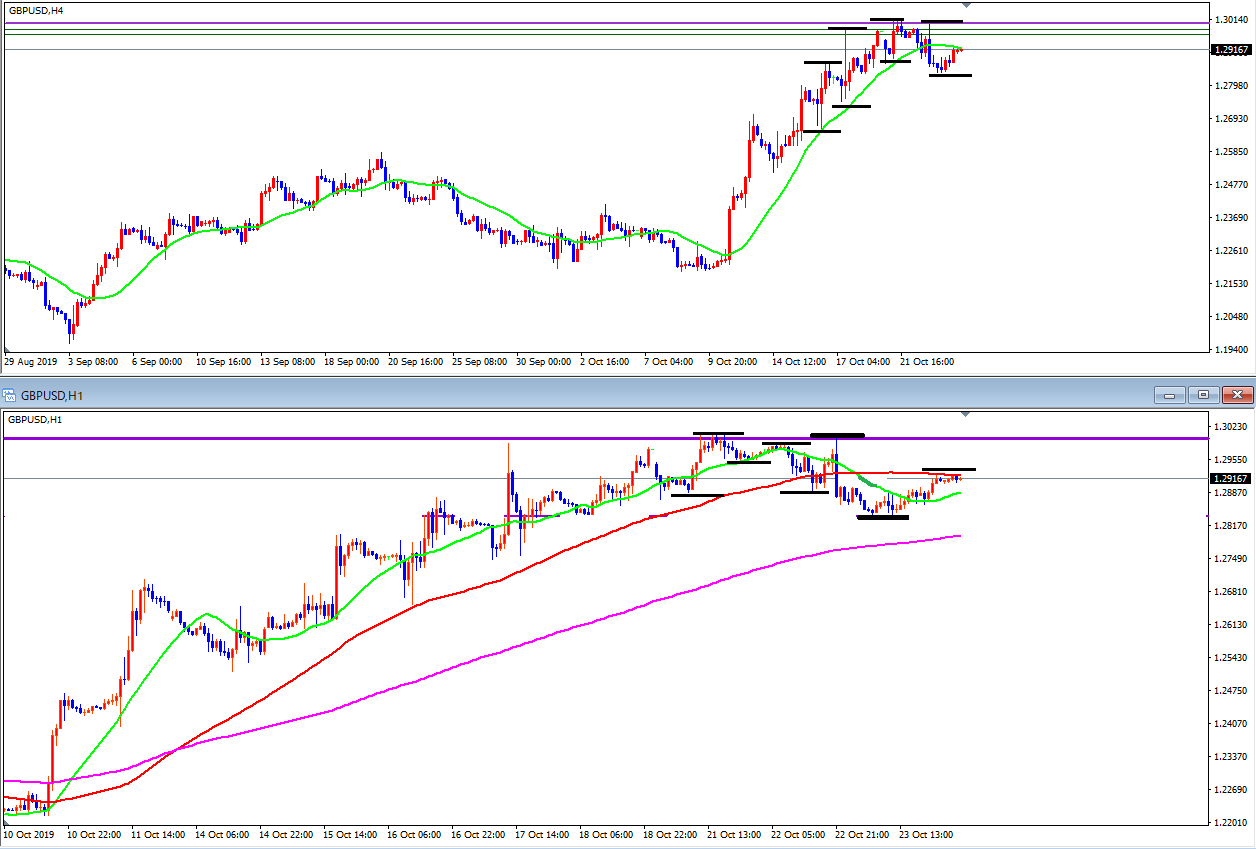Viewport: 1256px width, 849px height.
Task: Click the 1.30230 price level
Action: pos(1230,427)
